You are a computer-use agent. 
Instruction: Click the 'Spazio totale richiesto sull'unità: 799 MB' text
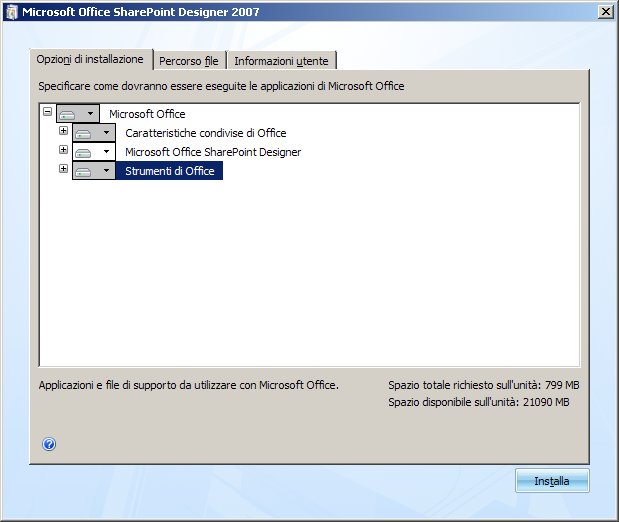(484, 385)
